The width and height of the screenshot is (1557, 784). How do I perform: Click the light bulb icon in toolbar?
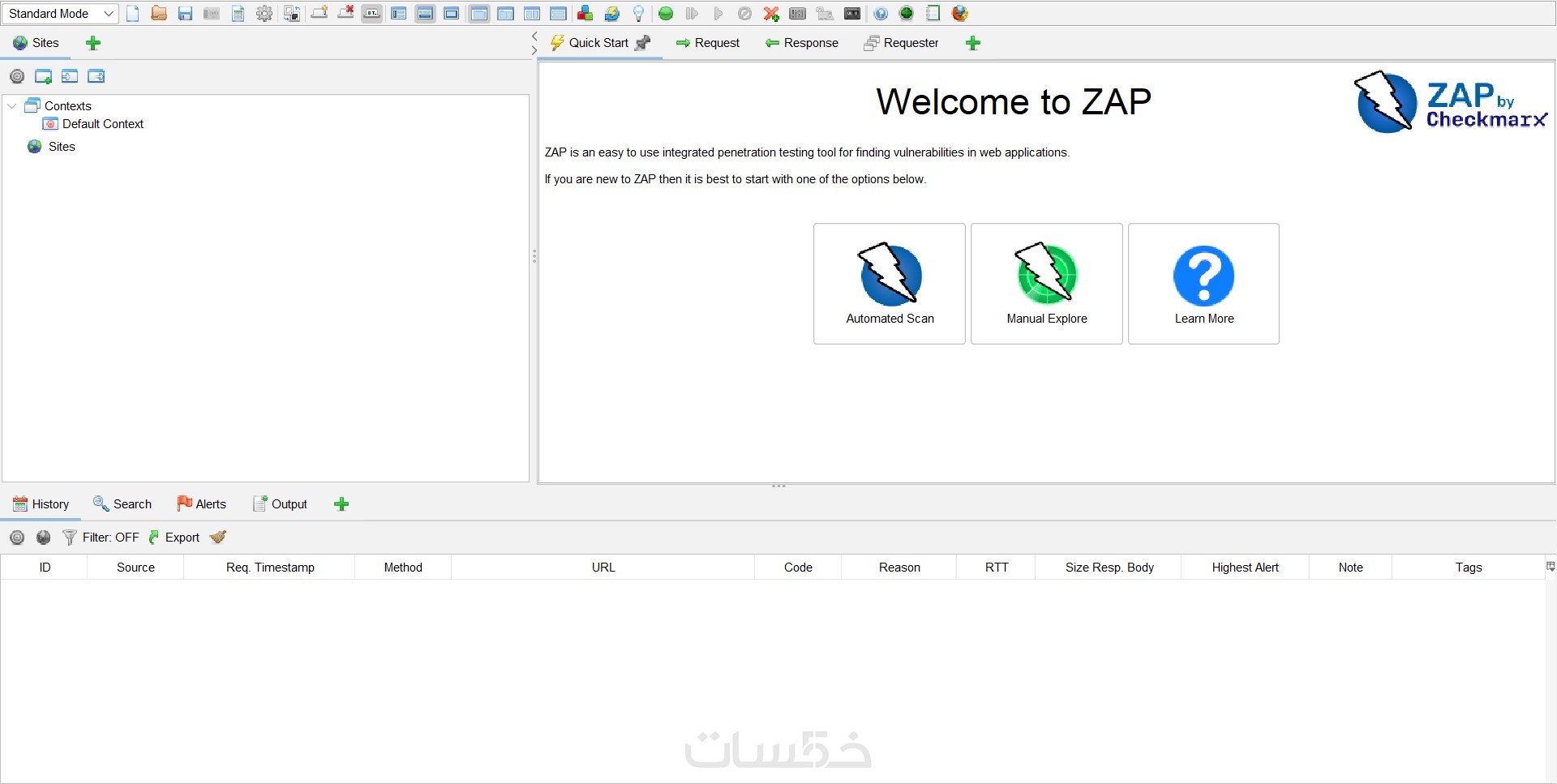[638, 14]
